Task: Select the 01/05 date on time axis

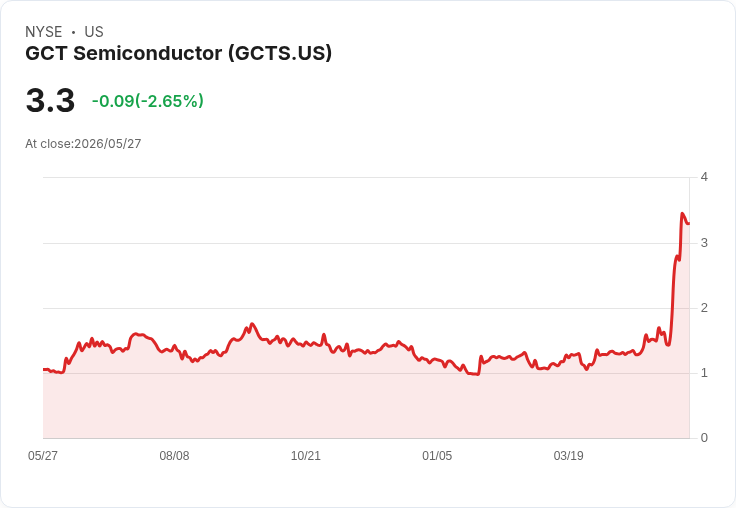Action: (437, 455)
